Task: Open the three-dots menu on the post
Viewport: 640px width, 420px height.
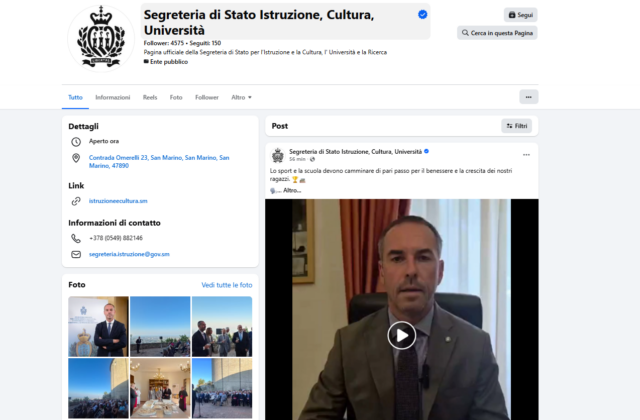Action: coord(526,155)
